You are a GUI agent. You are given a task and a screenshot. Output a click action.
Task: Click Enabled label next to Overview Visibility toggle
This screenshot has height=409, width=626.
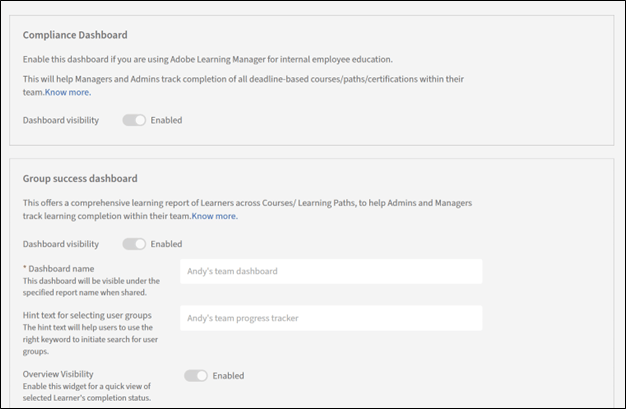pyautogui.click(x=228, y=376)
